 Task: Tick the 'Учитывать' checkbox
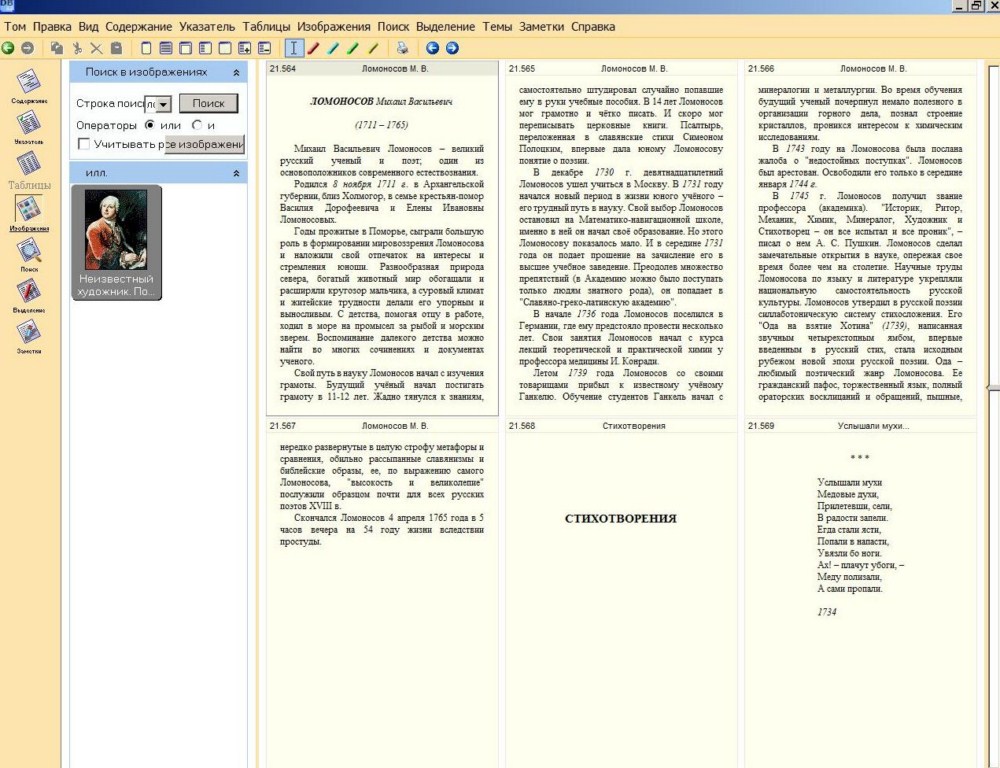click(x=84, y=144)
